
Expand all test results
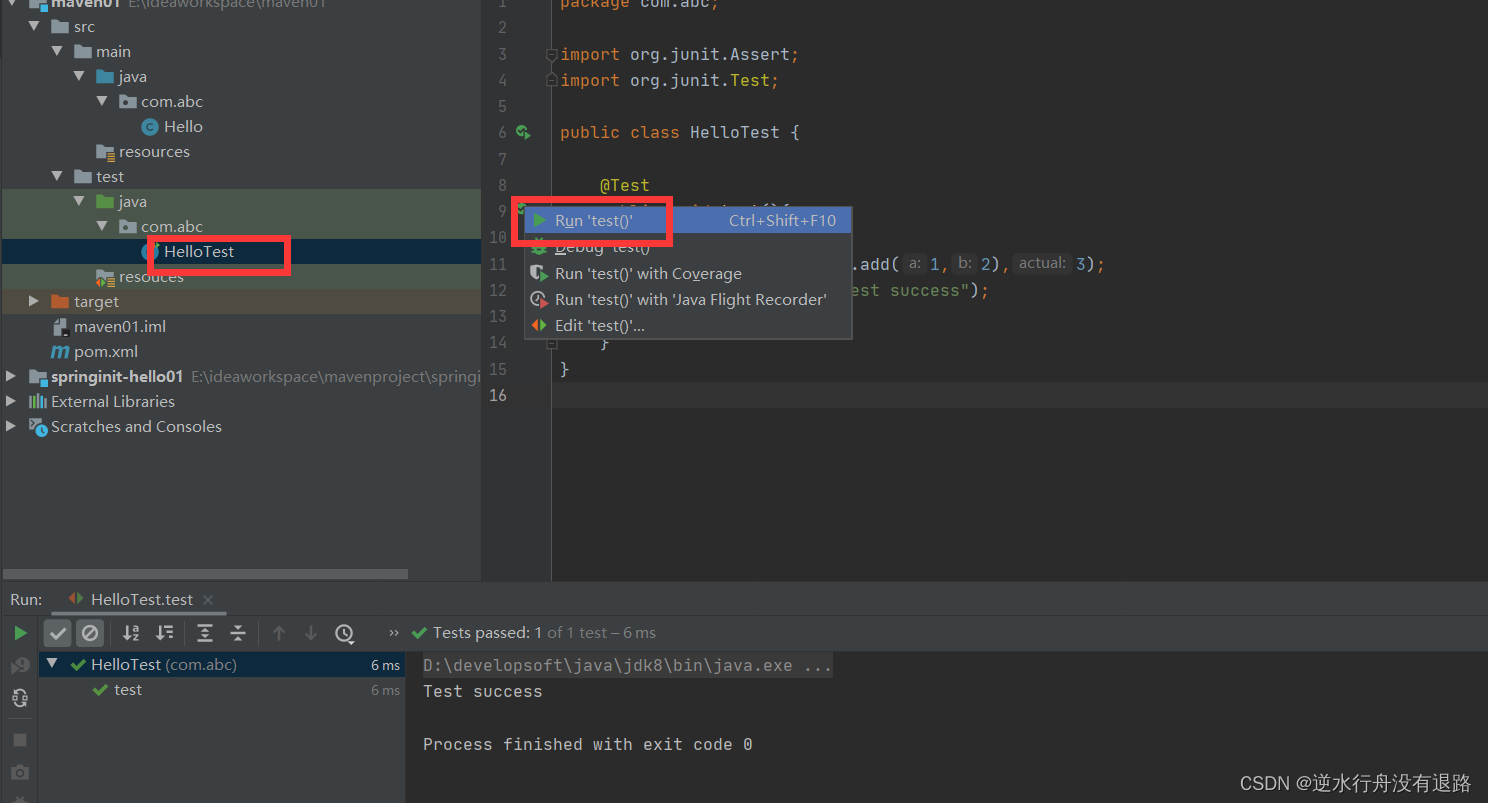point(205,633)
